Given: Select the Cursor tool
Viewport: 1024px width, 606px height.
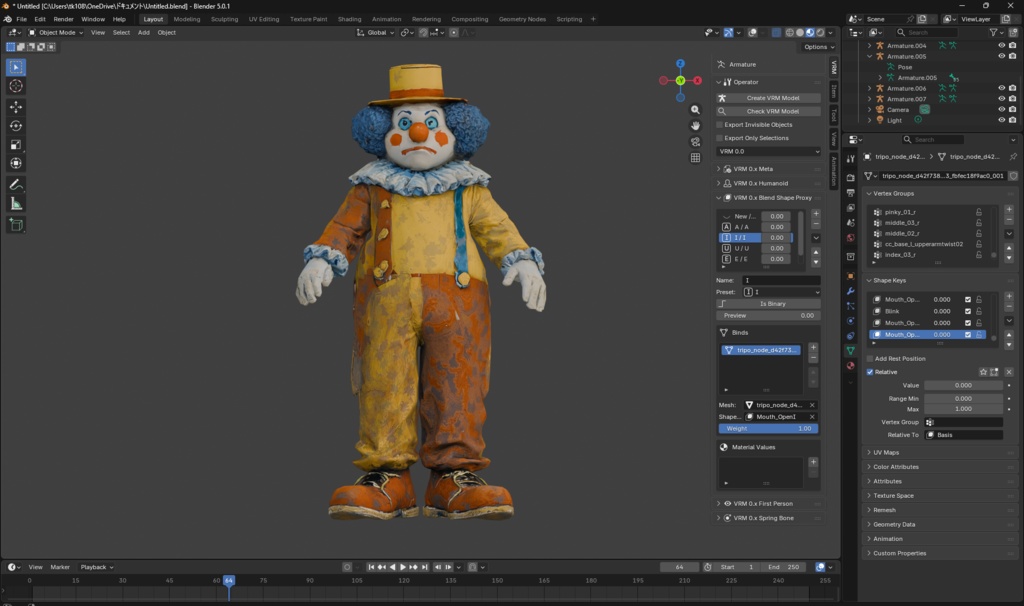Looking at the screenshot, I should coord(16,86).
